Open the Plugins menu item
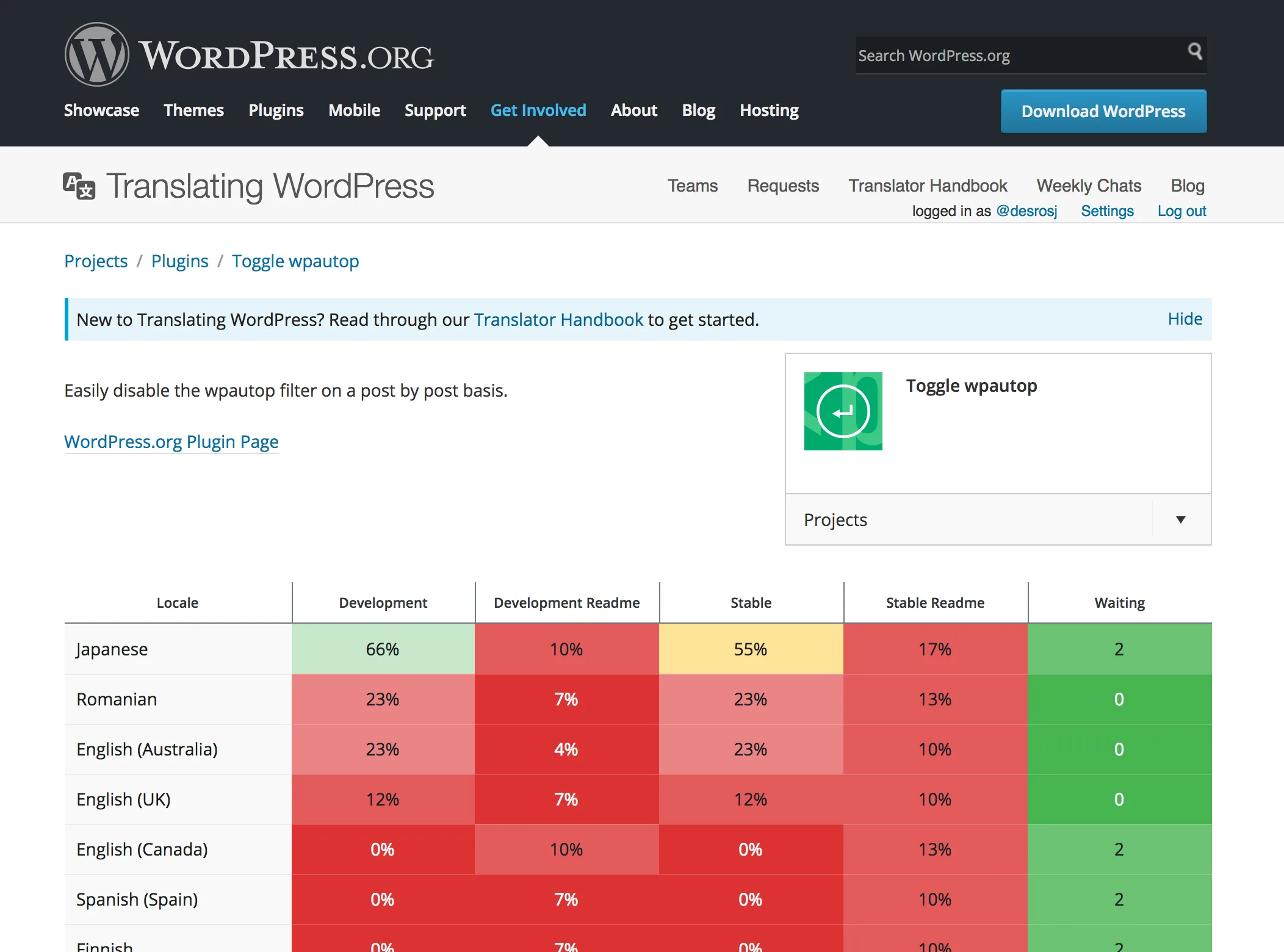The width and height of the screenshot is (1284, 952). click(x=276, y=110)
